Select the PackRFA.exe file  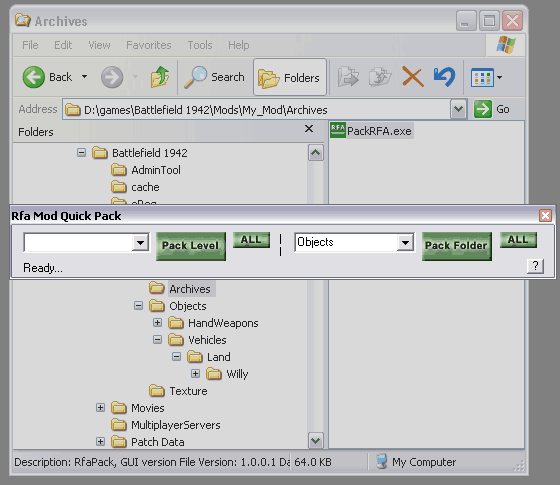(371, 131)
